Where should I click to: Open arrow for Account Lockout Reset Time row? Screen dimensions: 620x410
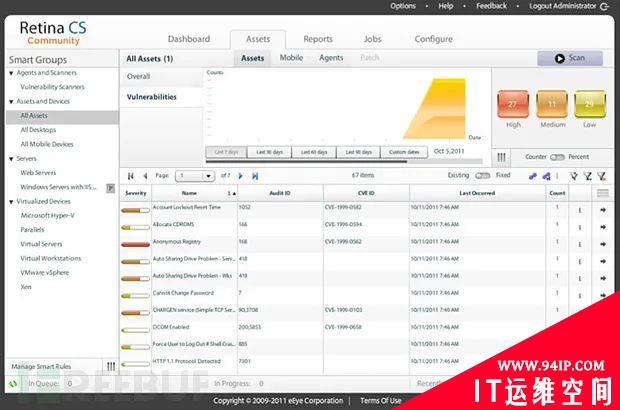603,210
